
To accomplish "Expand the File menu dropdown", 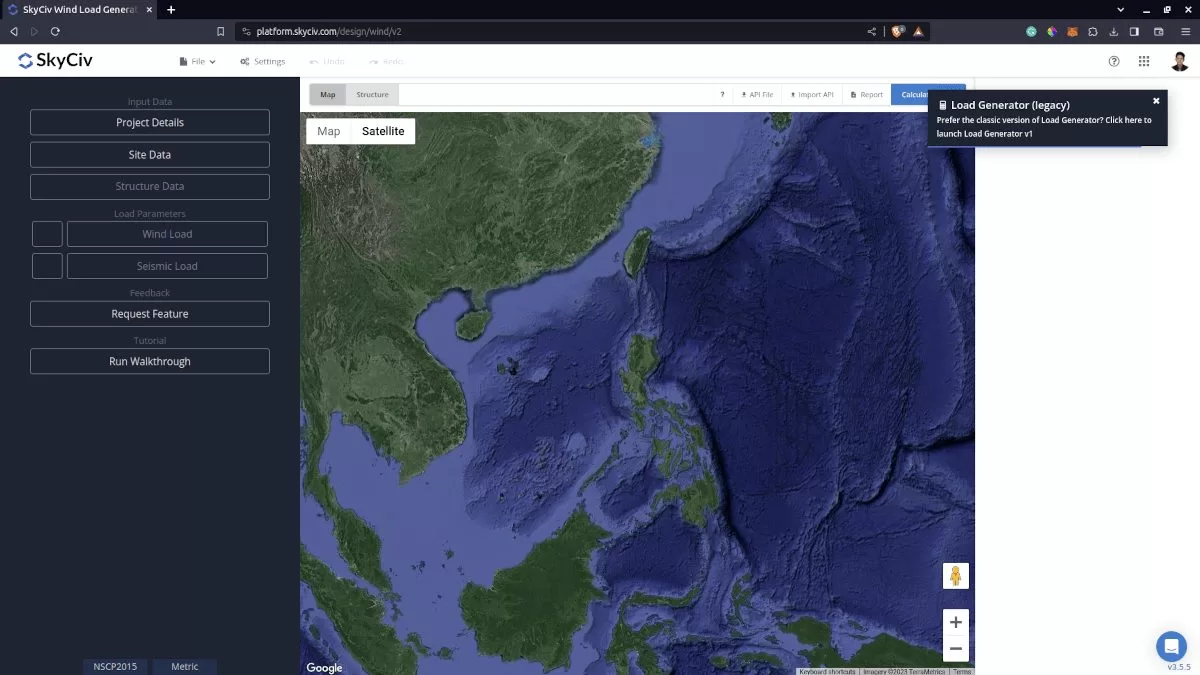I will [x=196, y=60].
